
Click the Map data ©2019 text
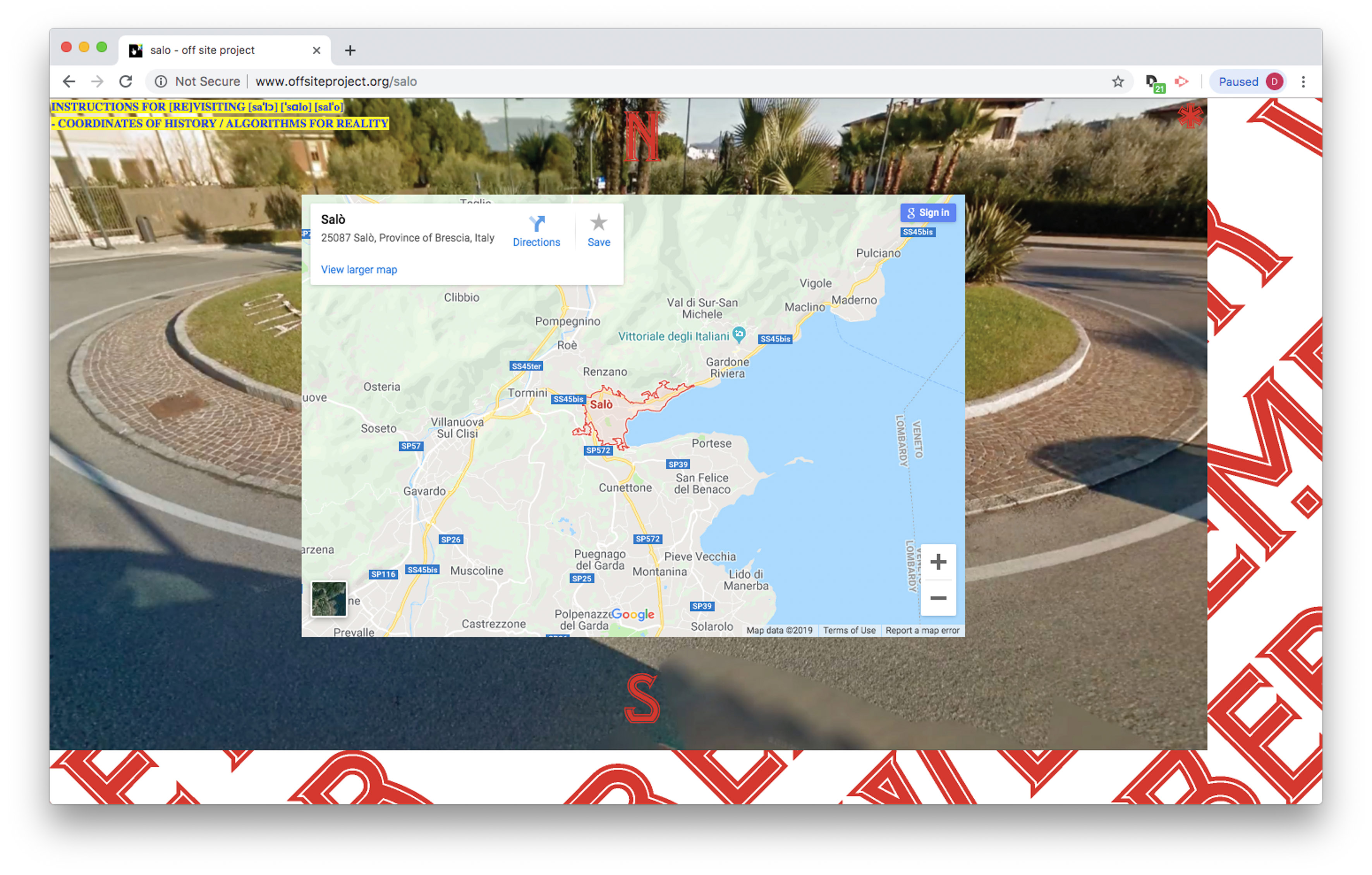(779, 630)
